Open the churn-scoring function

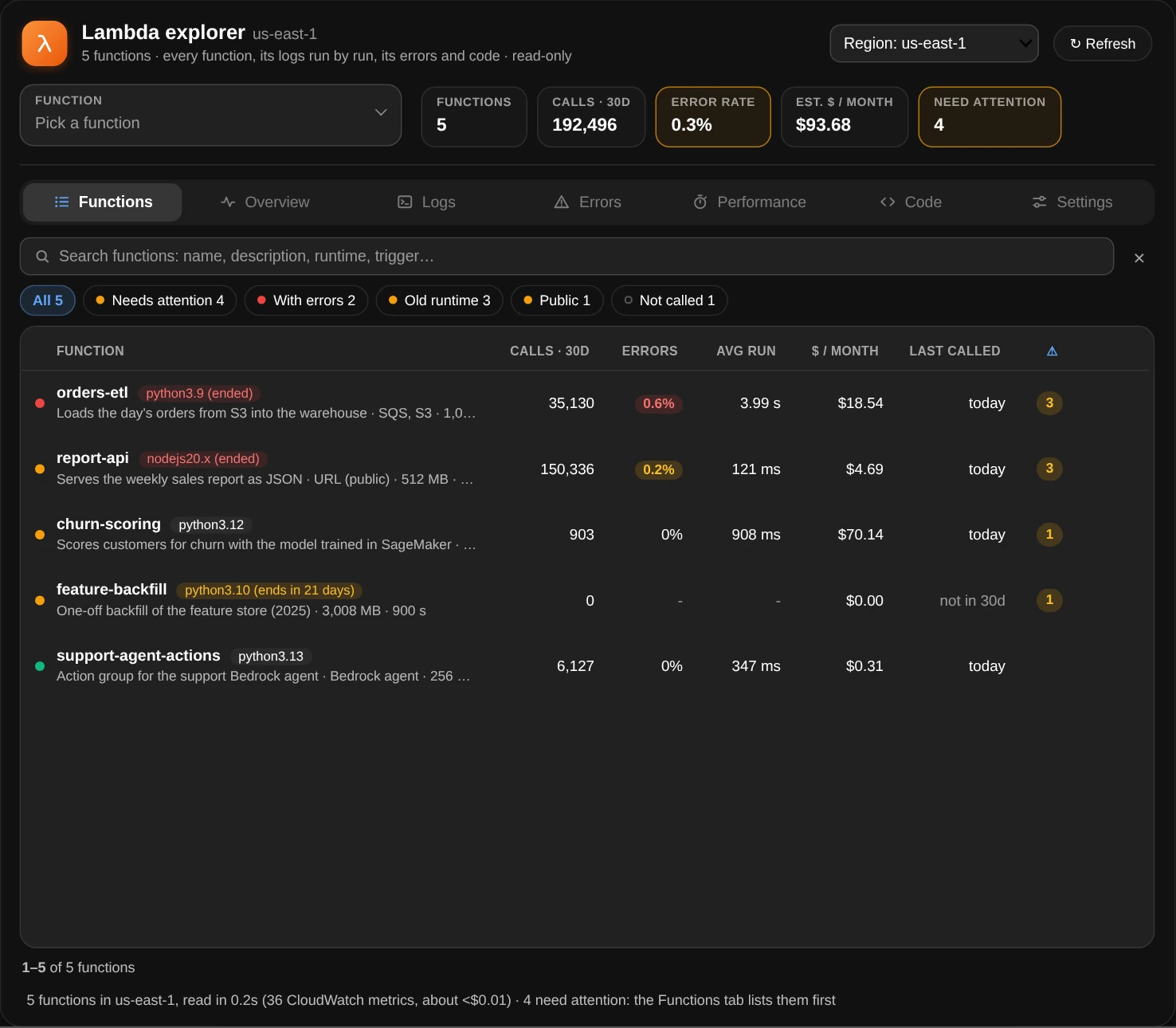(x=586, y=535)
